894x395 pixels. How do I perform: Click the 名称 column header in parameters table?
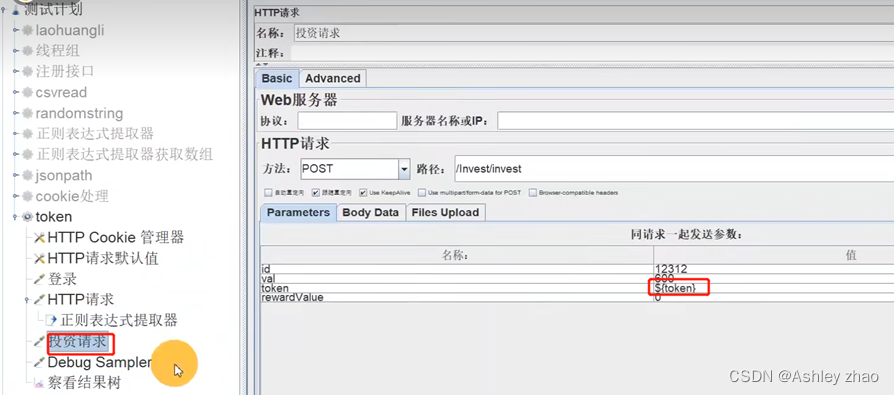pyautogui.click(x=457, y=256)
